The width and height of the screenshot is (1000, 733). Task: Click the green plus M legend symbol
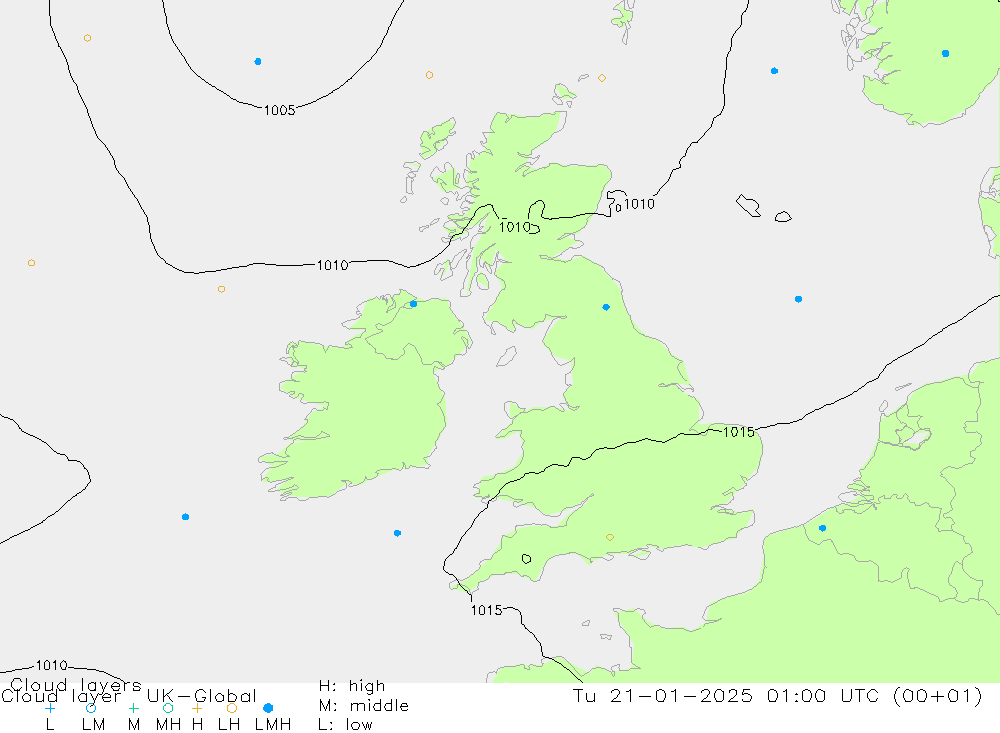pyautogui.click(x=133, y=708)
